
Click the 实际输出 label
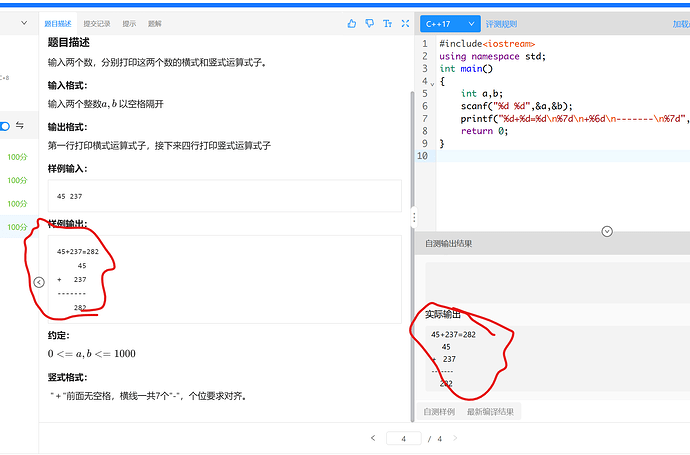point(443,315)
